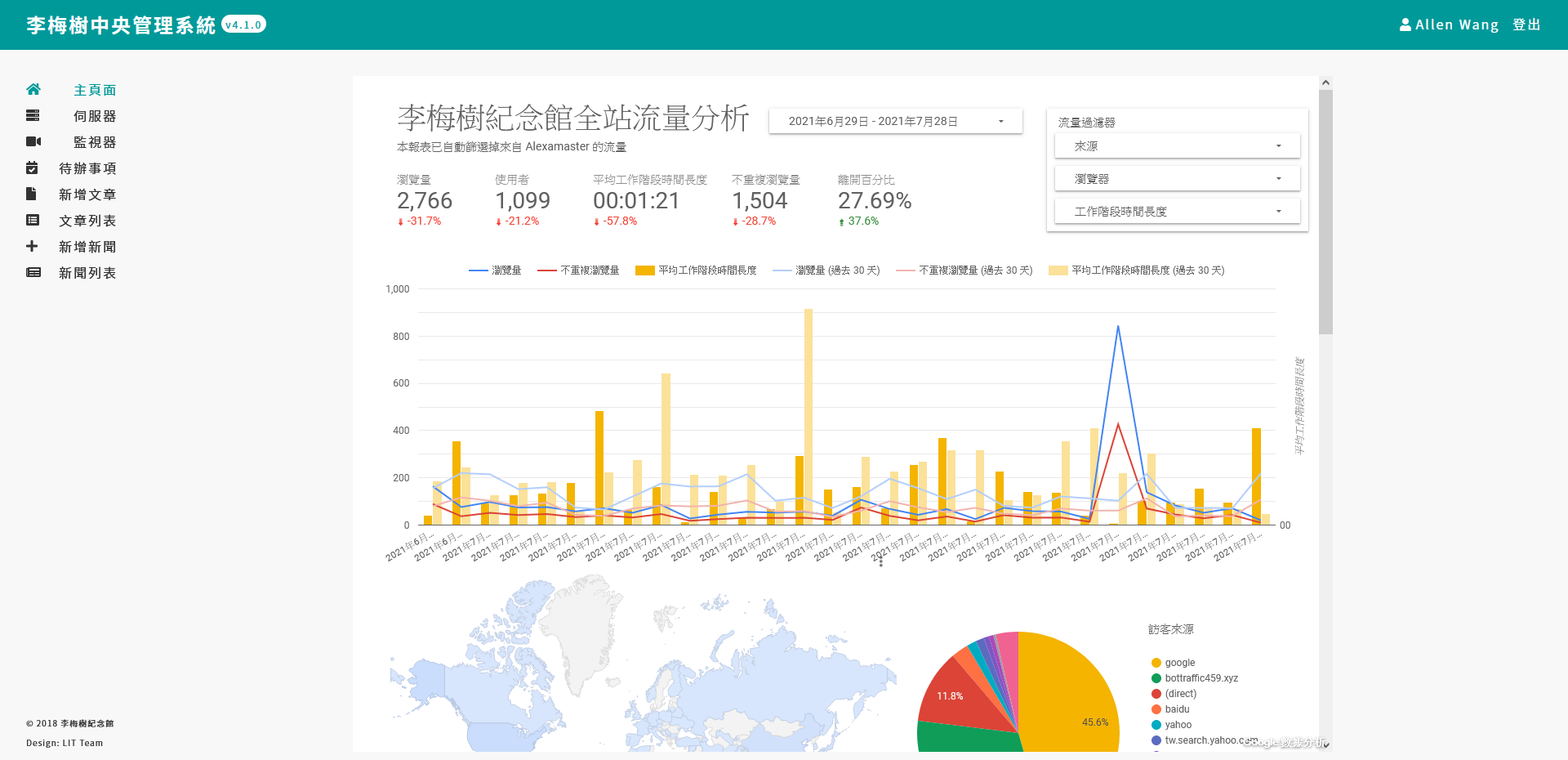Click the list icon beside 新聞列表
Image resolution: width=1568 pixels, height=760 pixels.
[33, 272]
